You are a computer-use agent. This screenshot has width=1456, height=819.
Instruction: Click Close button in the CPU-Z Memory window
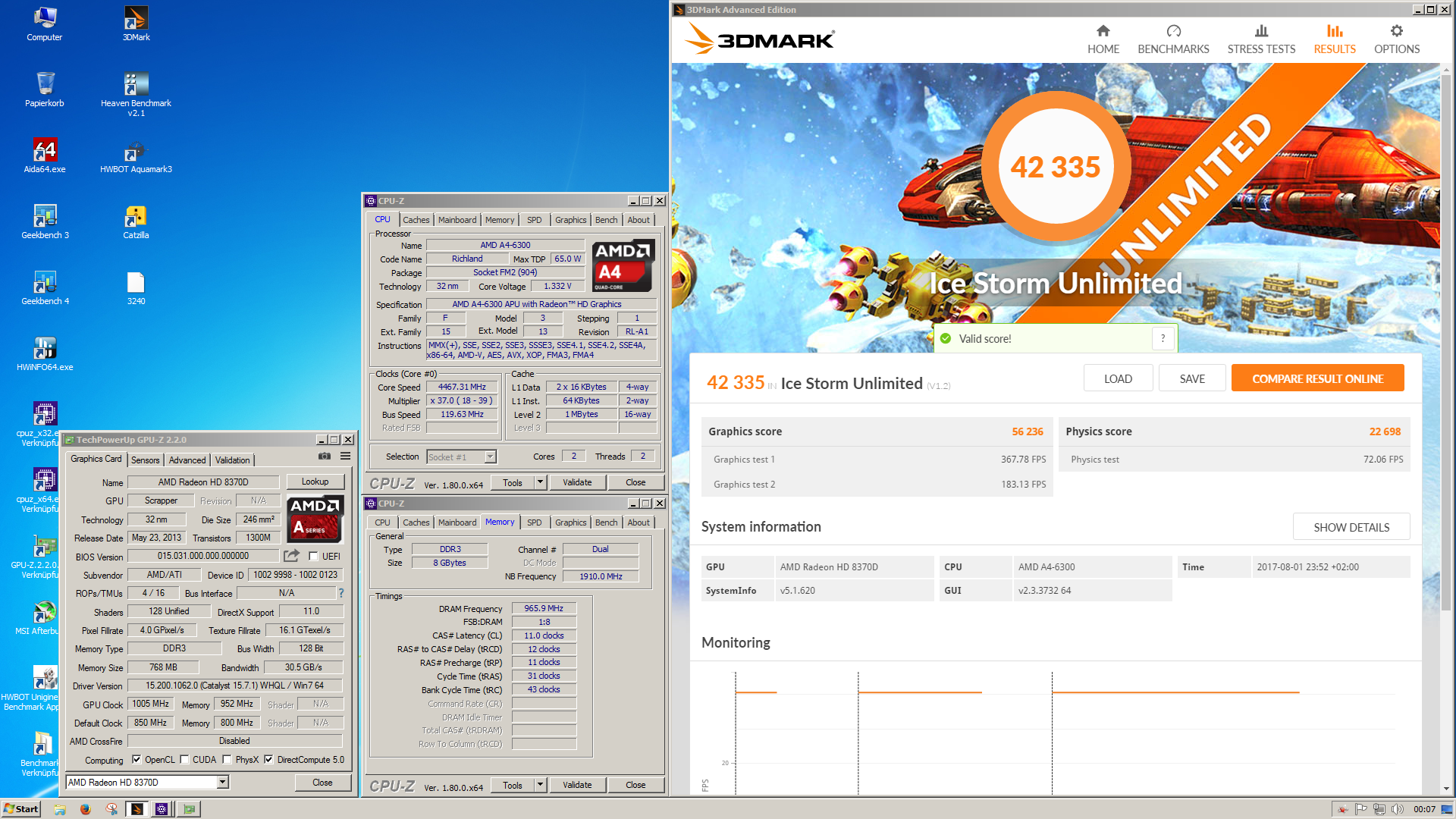pyautogui.click(x=635, y=785)
